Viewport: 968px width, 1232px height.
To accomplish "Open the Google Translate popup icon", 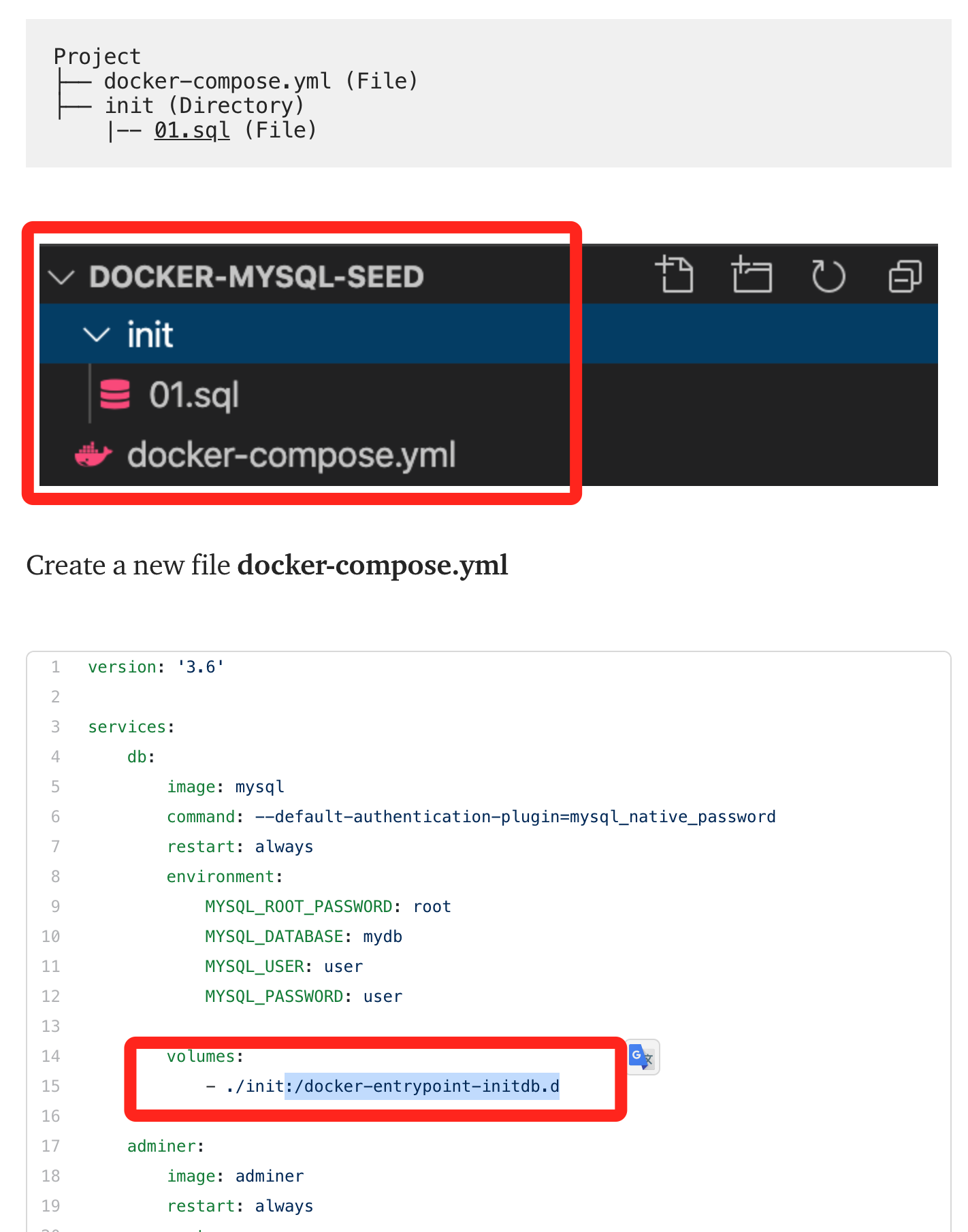I will (x=641, y=1056).
